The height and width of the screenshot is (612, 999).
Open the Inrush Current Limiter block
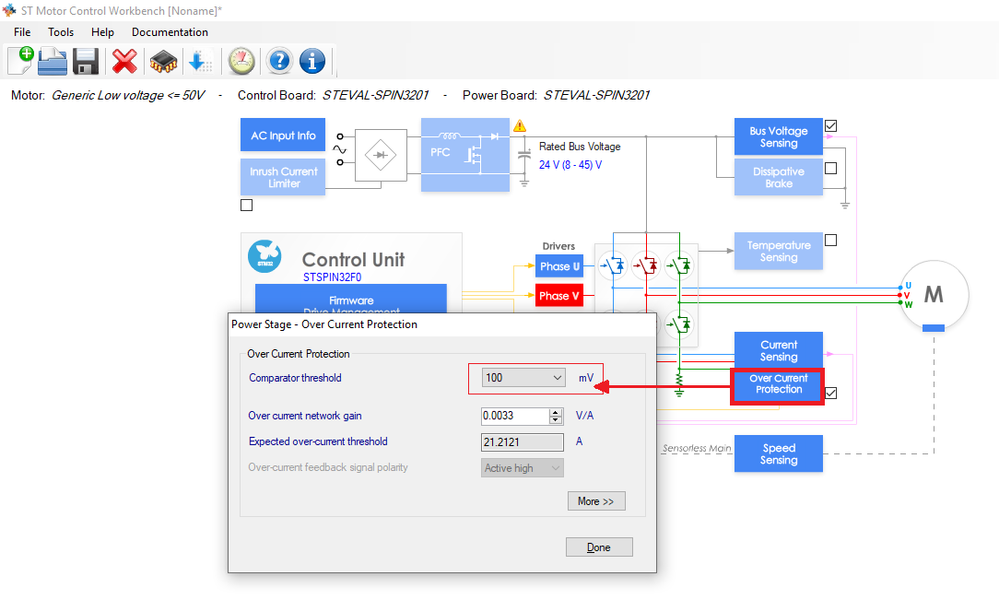click(283, 177)
